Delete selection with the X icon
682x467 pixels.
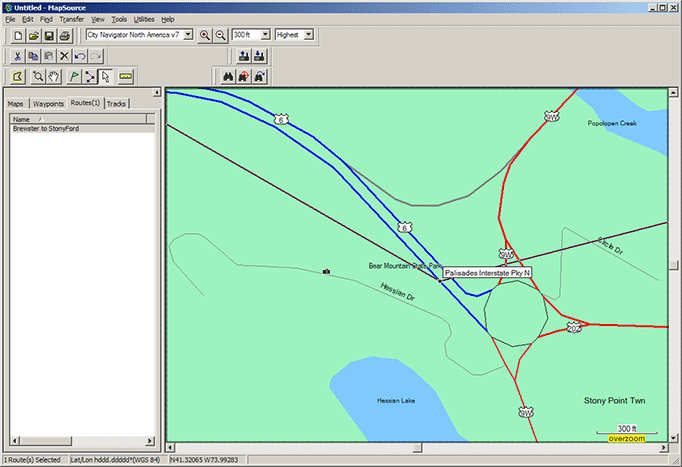(x=64, y=56)
